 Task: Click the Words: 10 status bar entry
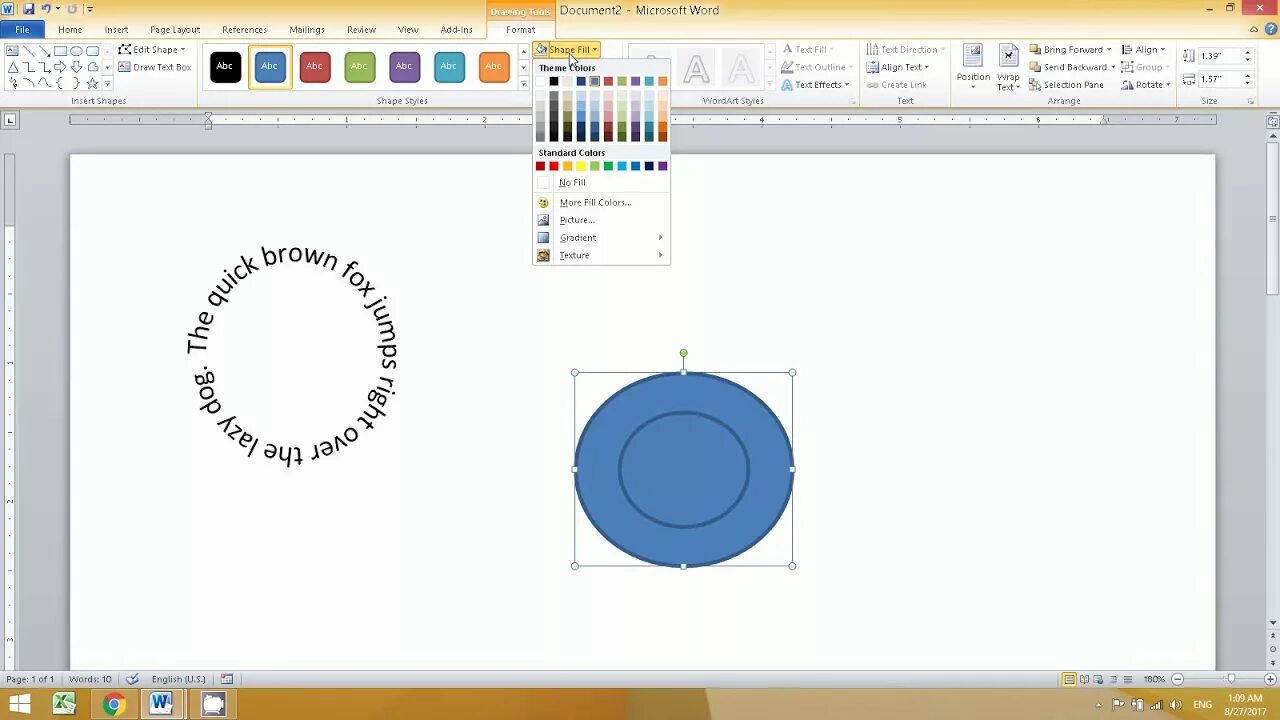click(x=91, y=680)
